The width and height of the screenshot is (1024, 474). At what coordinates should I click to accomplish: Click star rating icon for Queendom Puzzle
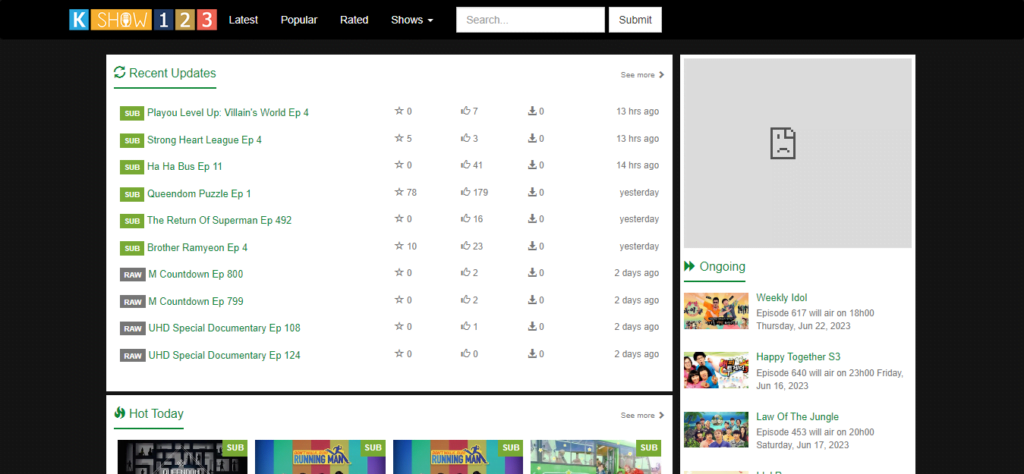tap(399, 192)
